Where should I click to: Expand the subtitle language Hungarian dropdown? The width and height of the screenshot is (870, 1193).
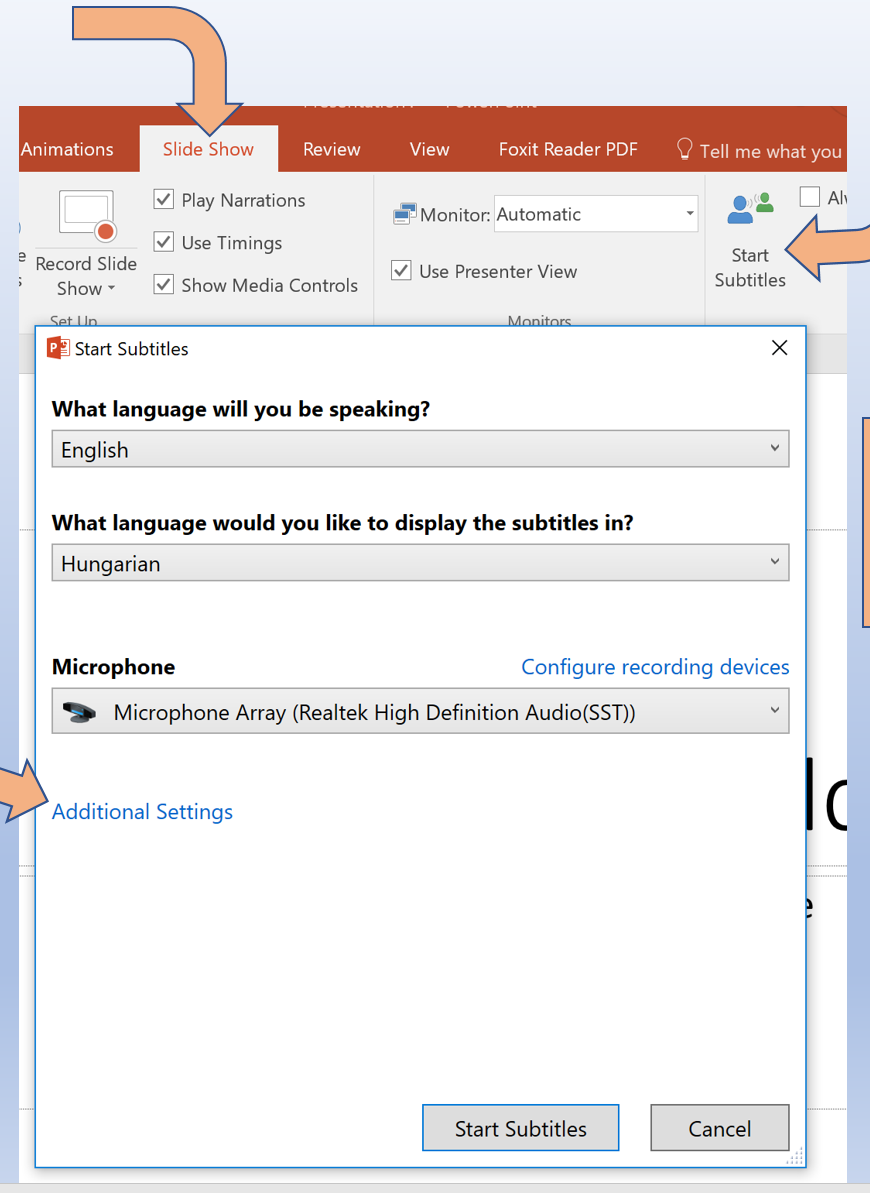(x=775, y=562)
